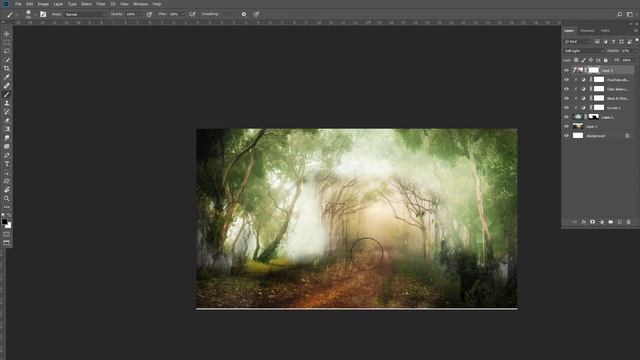
Task: Open the Edit menu
Action: point(29,4)
